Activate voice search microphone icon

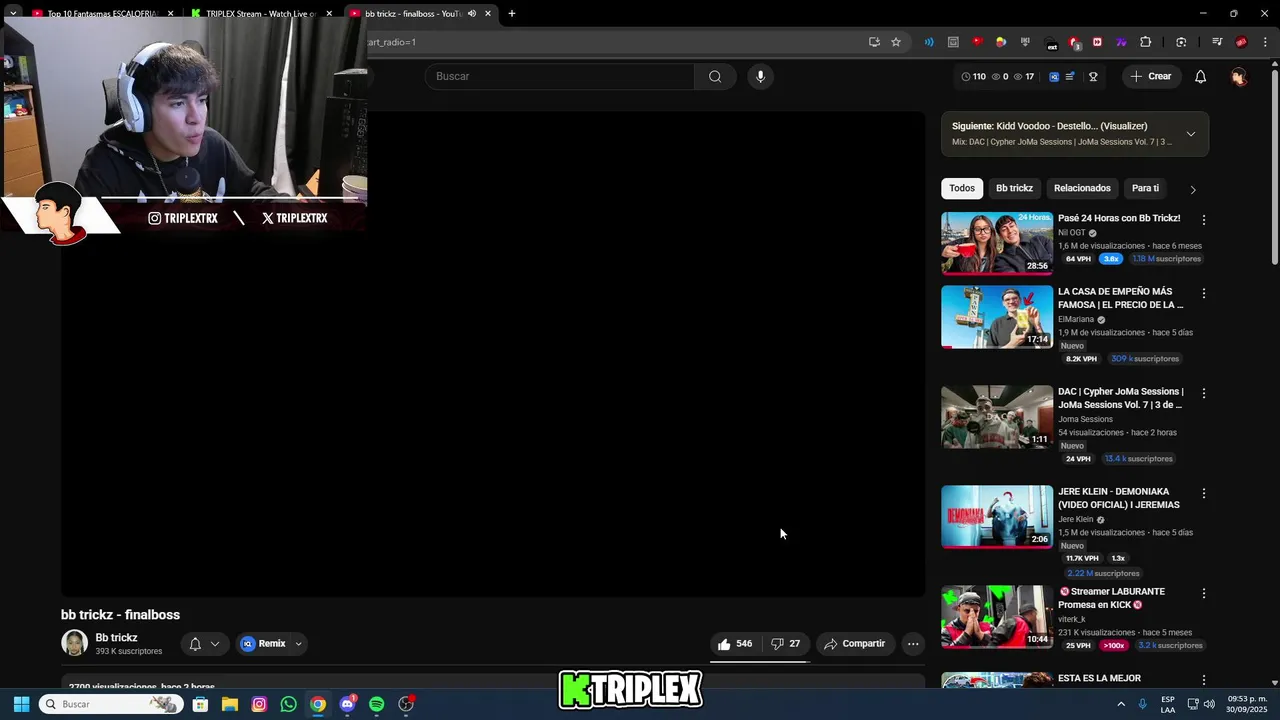point(760,77)
